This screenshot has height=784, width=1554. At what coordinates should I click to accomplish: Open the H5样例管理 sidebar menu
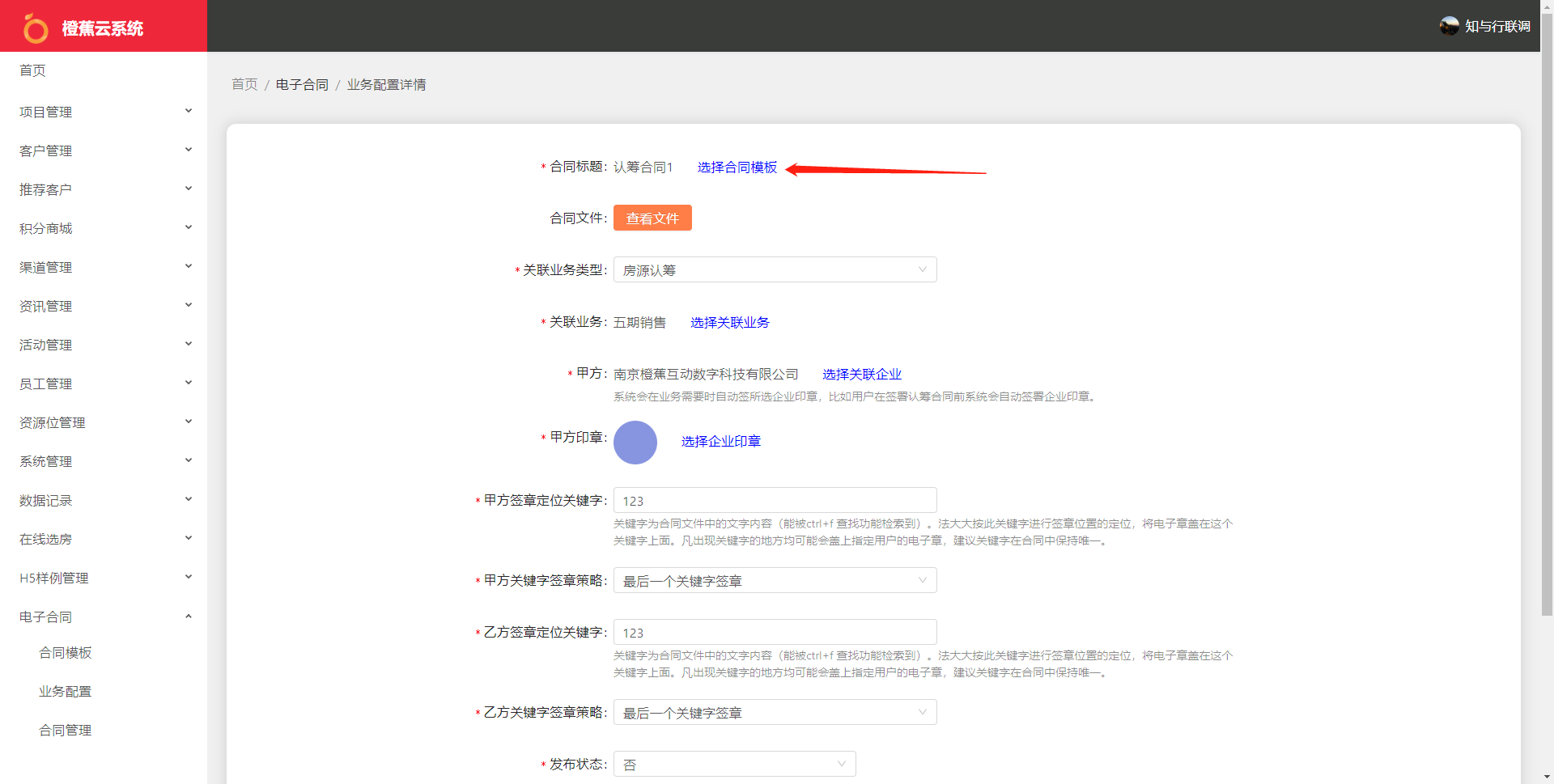(x=104, y=578)
